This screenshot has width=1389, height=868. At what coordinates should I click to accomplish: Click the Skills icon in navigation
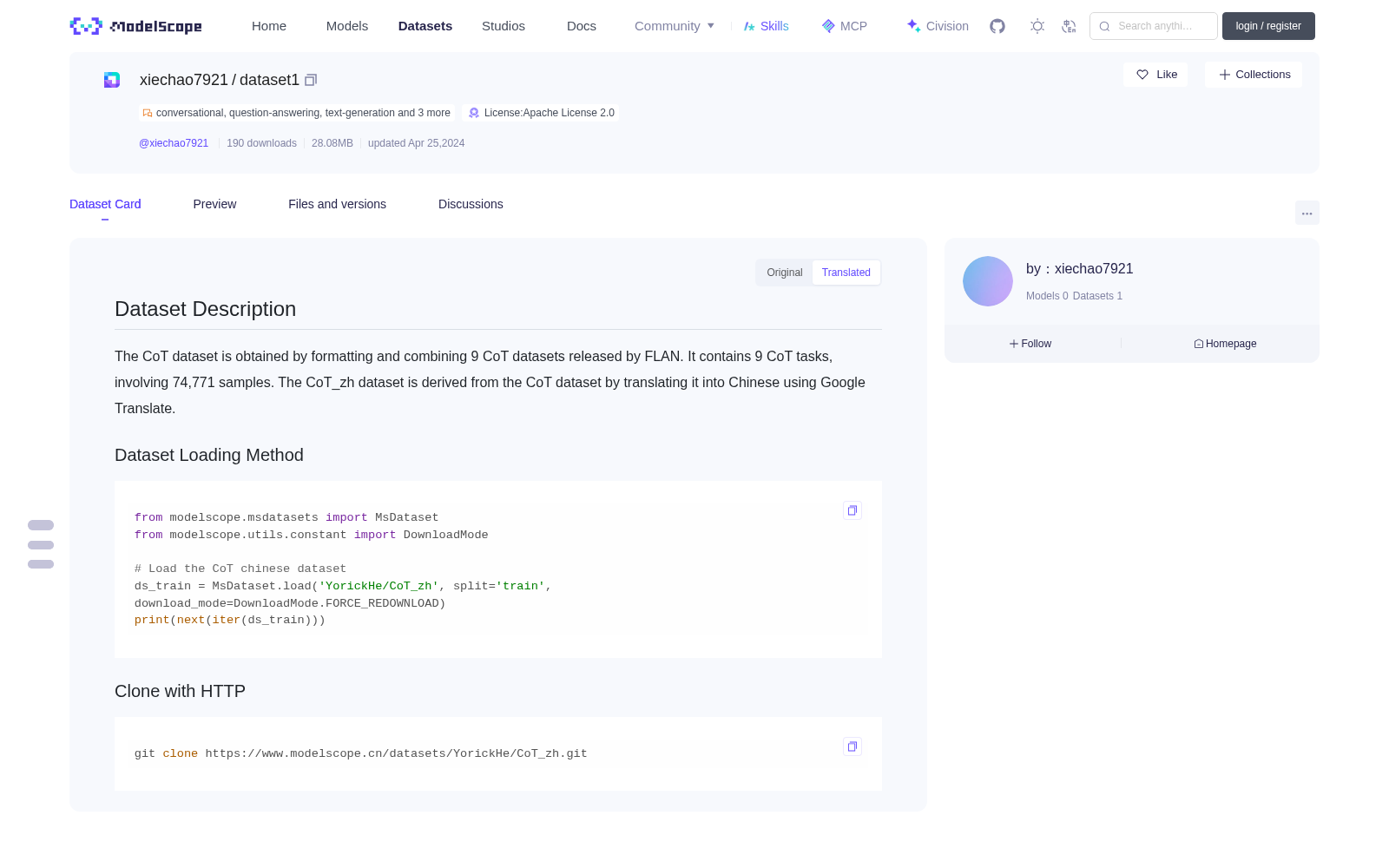pyautogui.click(x=749, y=26)
